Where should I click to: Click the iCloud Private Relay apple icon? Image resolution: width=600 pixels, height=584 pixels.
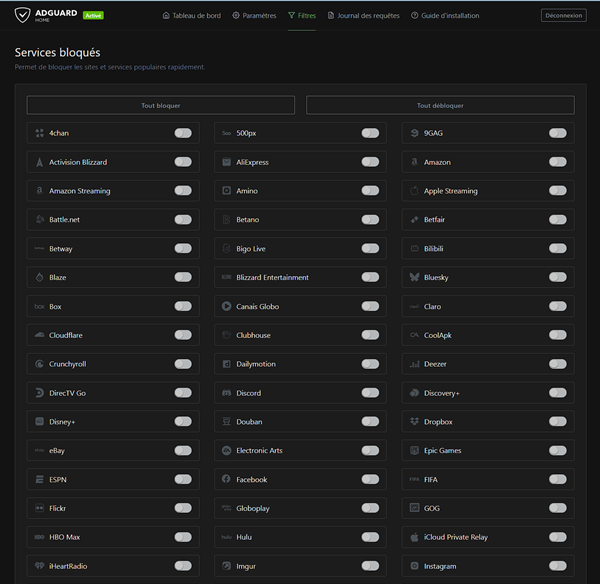click(x=414, y=537)
